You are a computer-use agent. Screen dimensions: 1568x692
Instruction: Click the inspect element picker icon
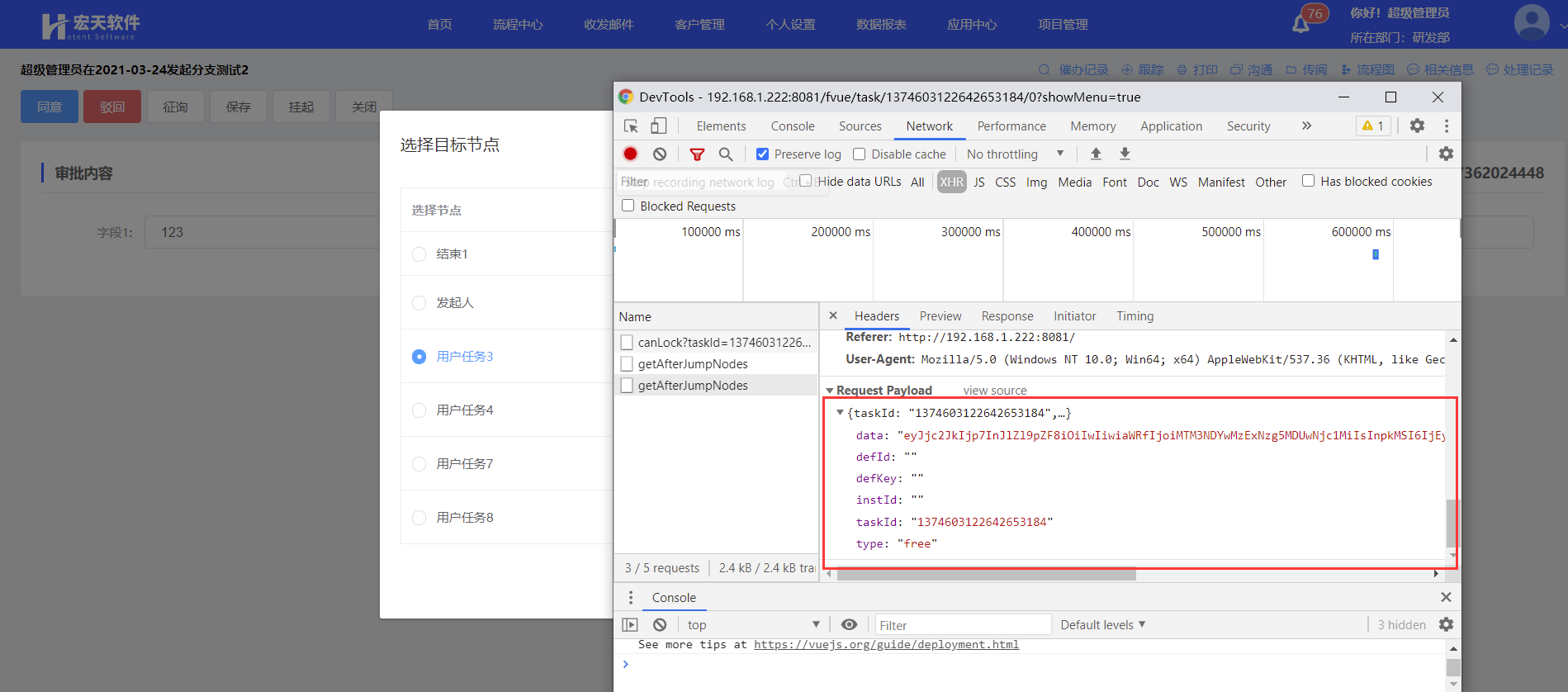click(x=631, y=126)
